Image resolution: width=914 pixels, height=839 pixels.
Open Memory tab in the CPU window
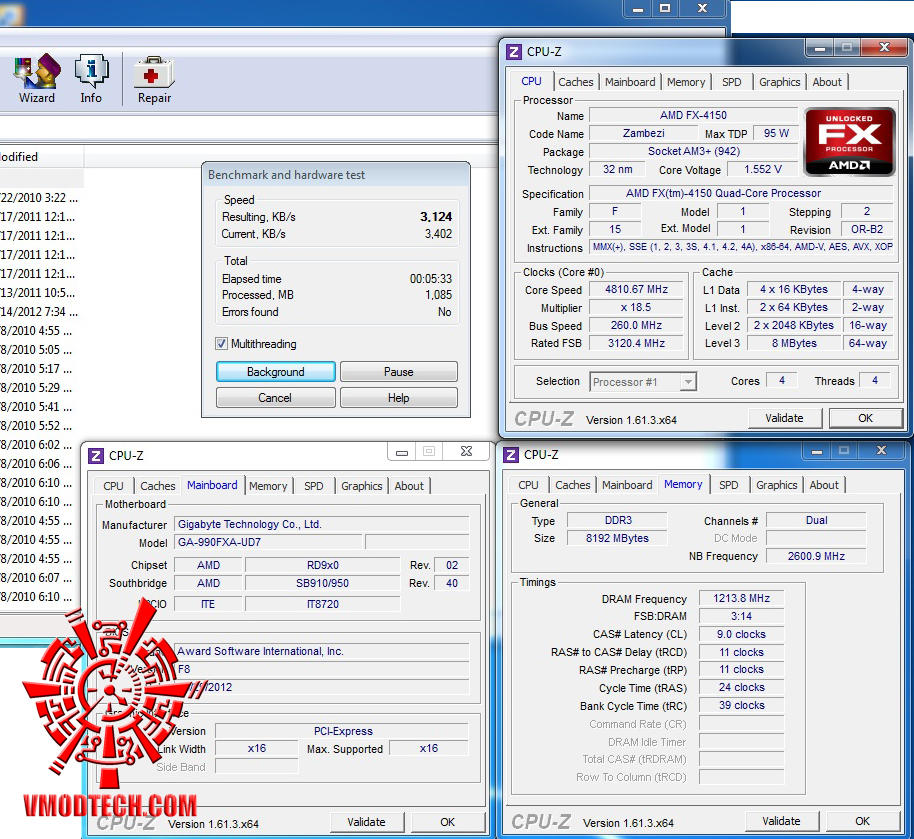(686, 82)
